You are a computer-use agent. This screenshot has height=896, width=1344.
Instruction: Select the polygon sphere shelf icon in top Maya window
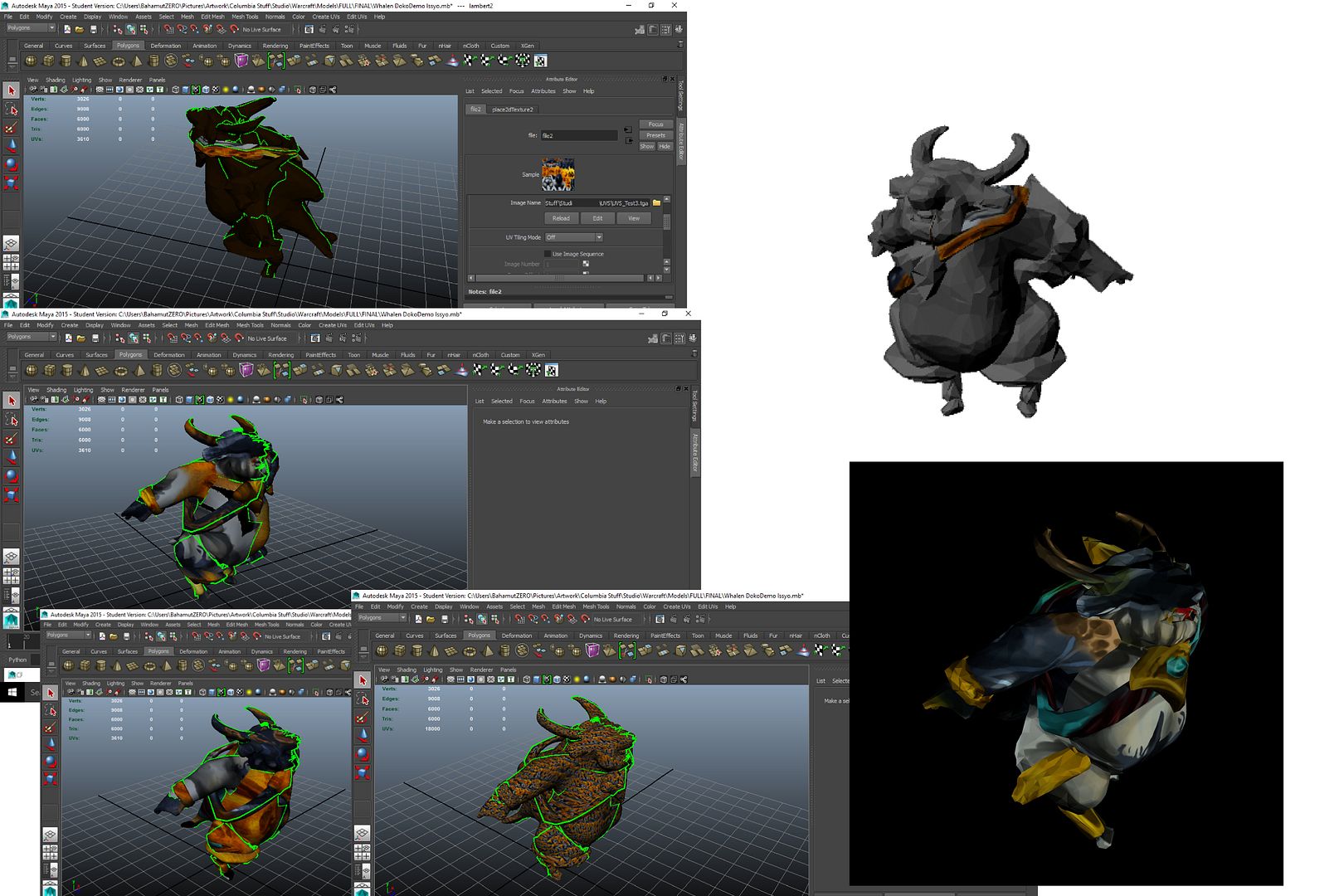pos(32,61)
